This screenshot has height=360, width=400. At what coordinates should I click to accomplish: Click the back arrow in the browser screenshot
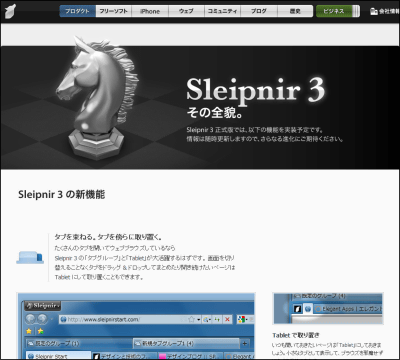pyautogui.click(x=31, y=319)
